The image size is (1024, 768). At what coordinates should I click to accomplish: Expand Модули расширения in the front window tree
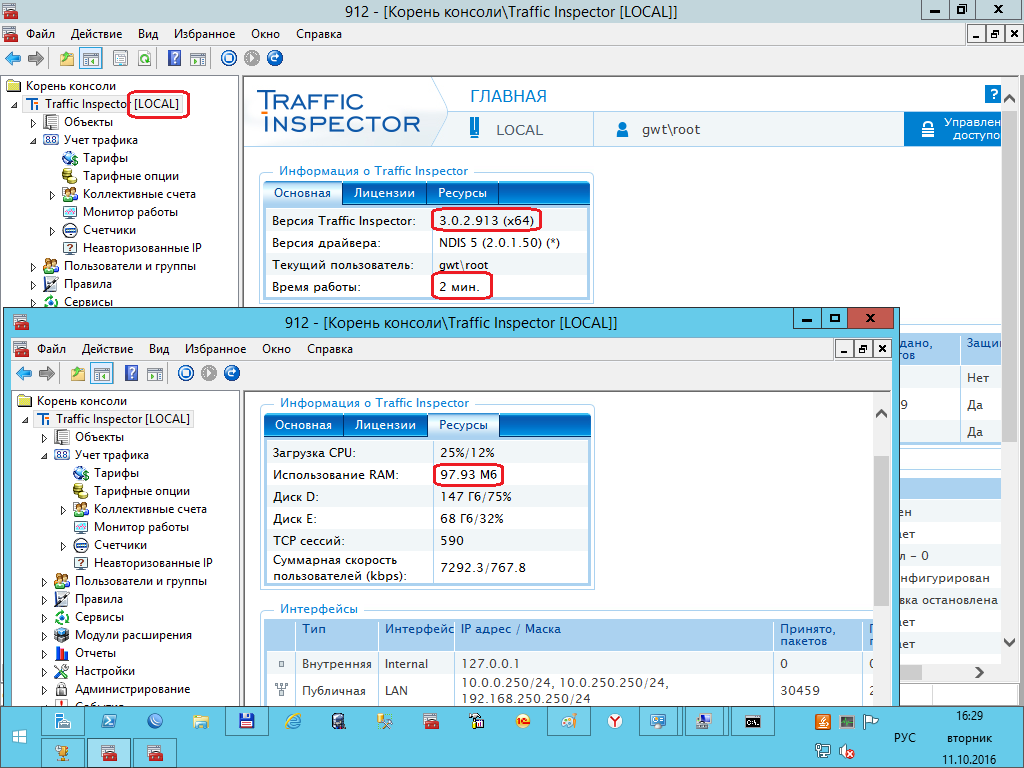pyautogui.click(x=44, y=635)
